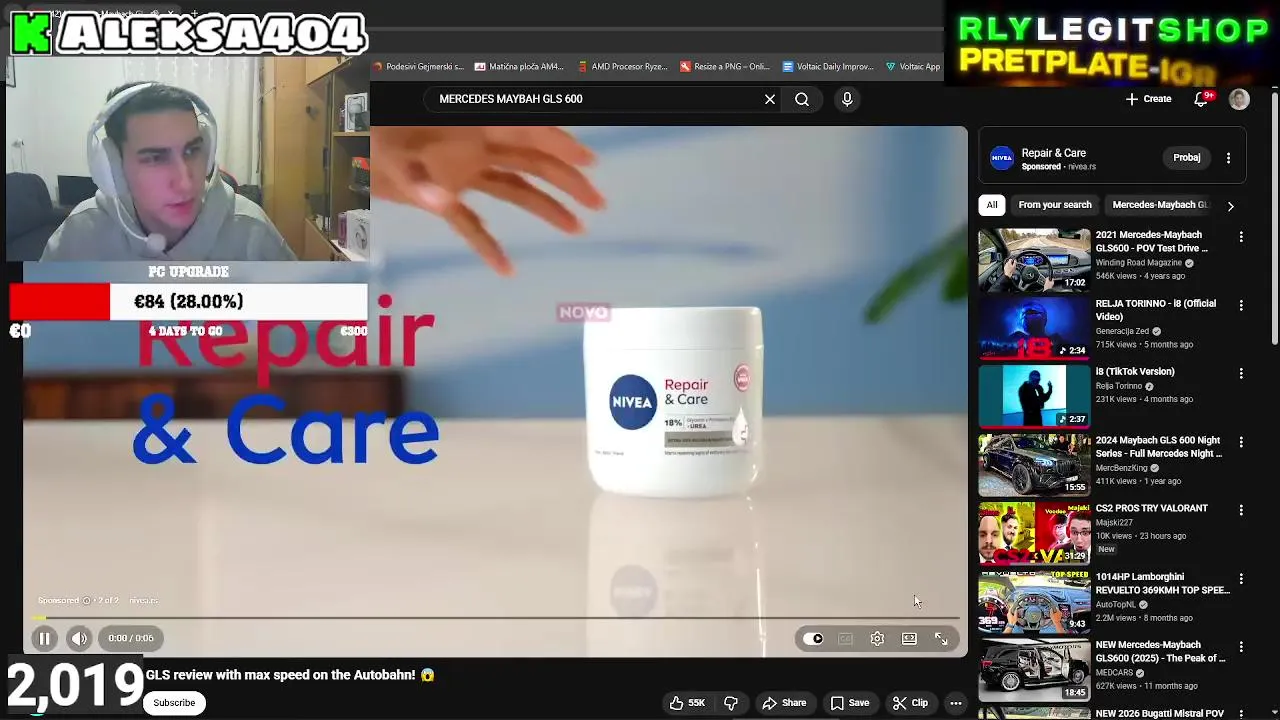Open notifications bell icon
This screenshot has width=1280, height=720.
point(1203,99)
